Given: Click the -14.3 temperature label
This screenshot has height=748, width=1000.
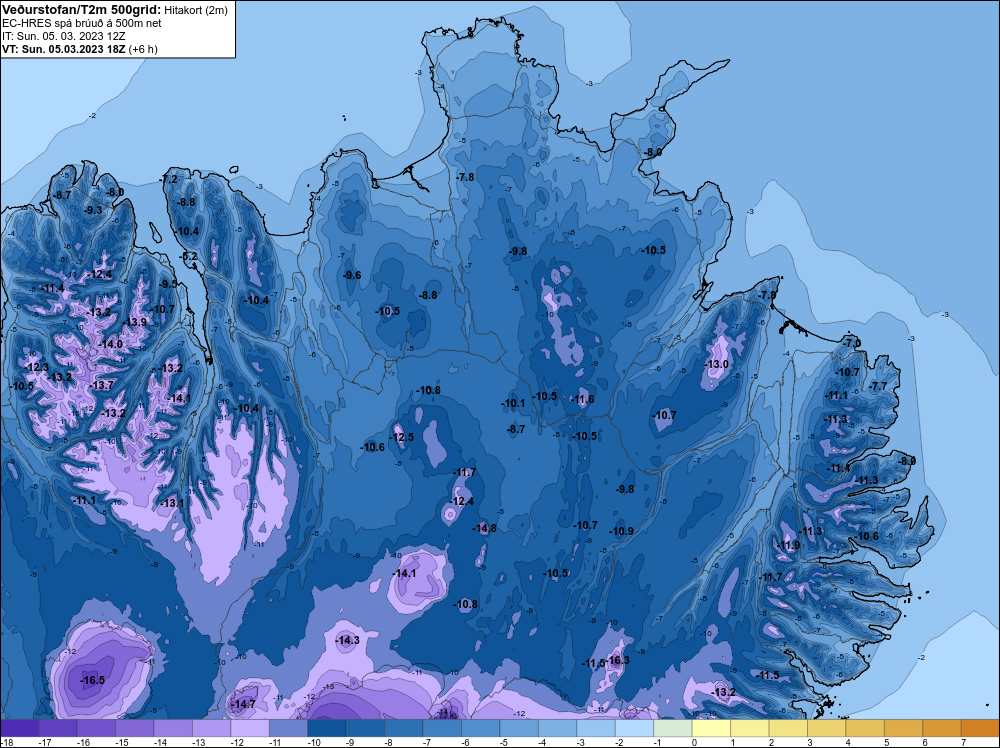Looking at the screenshot, I should pyautogui.click(x=348, y=640).
